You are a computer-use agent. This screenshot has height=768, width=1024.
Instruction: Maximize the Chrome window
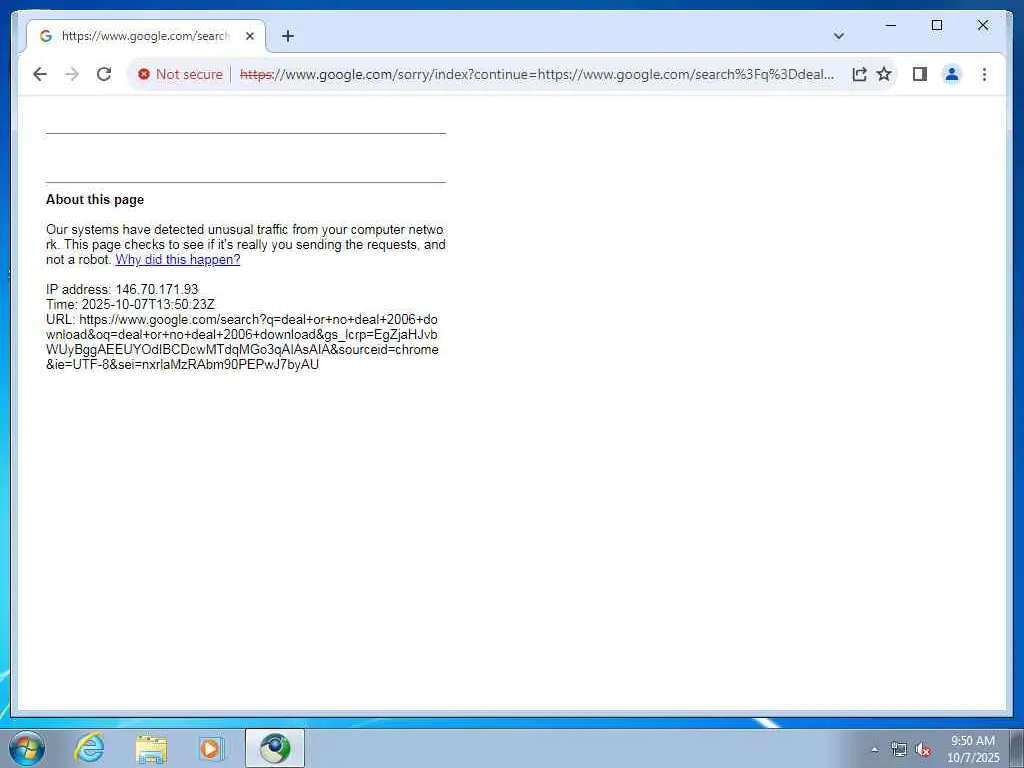(x=936, y=25)
